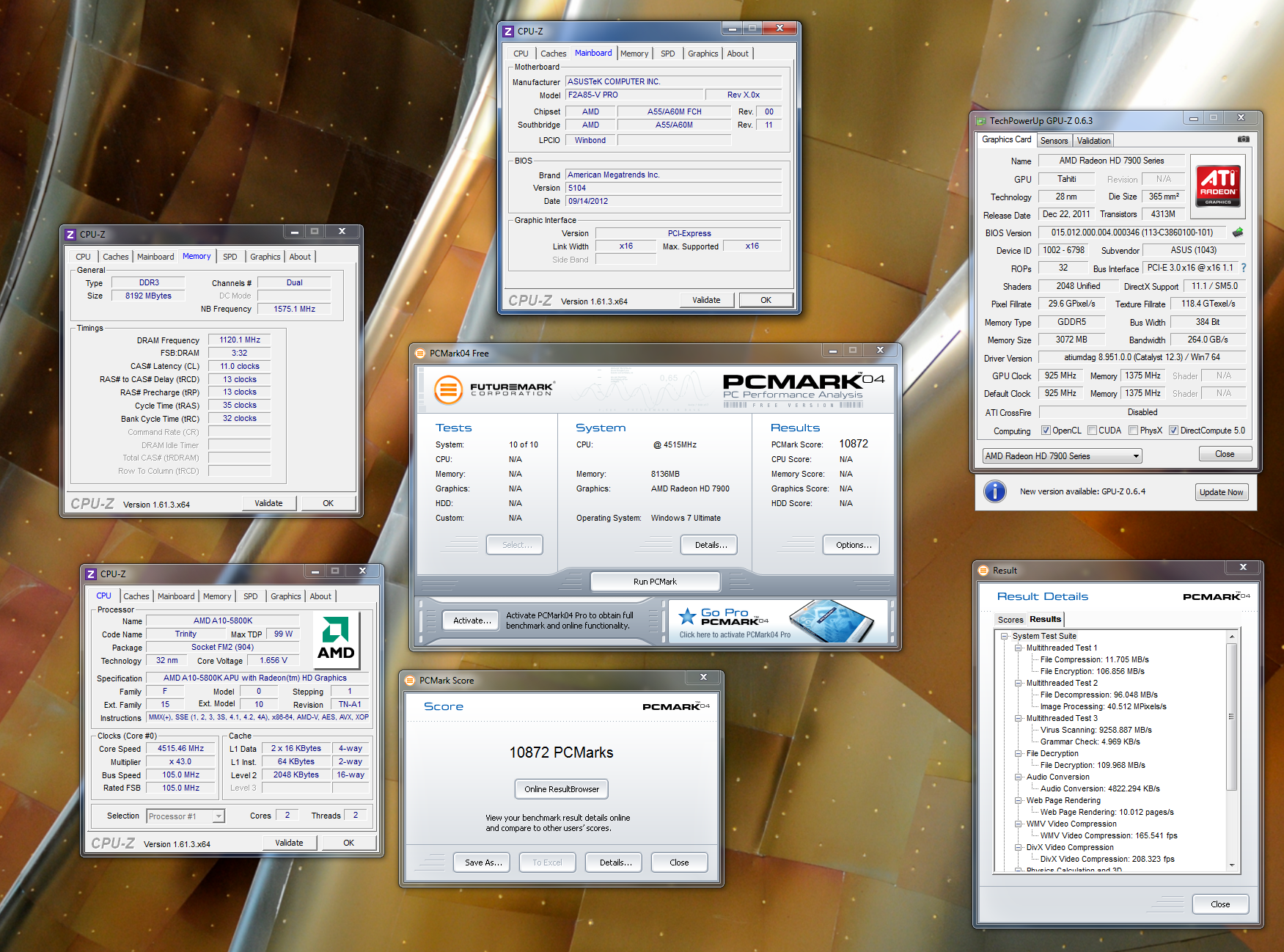Open the Processor #1 selection dropdown
The image size is (1284, 952).
coord(186,816)
